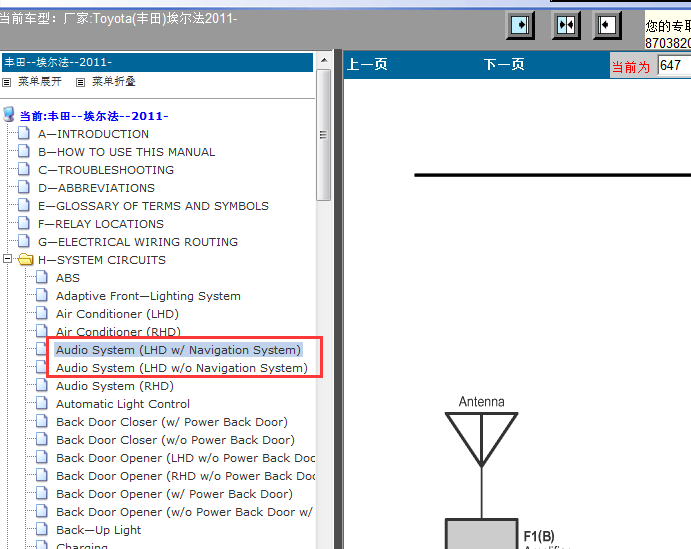Screen dimensions: 691x549
Task: Expand all menus with 菜单展开
Action: pos(40,82)
